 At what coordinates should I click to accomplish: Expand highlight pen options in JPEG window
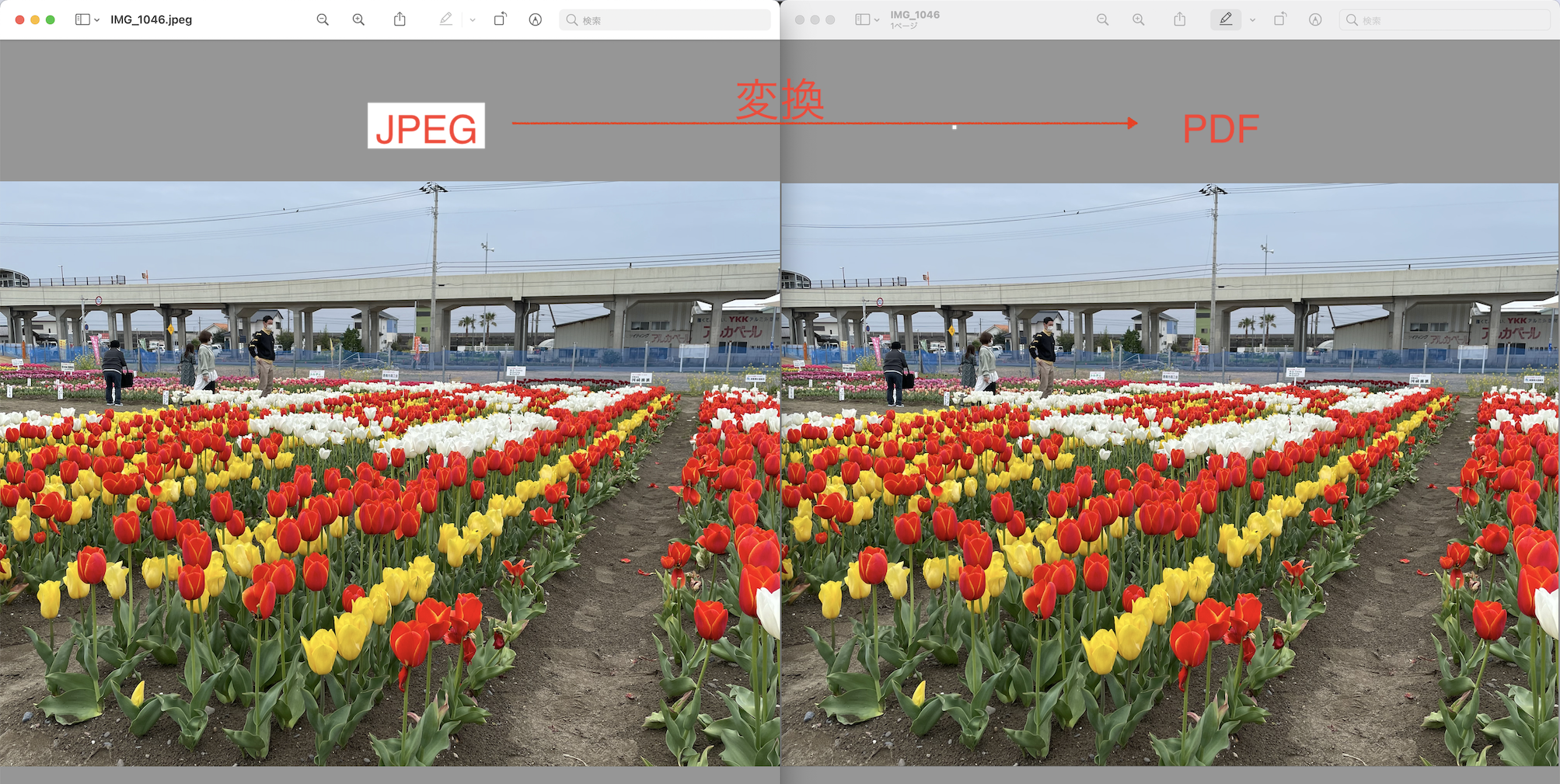(x=473, y=20)
